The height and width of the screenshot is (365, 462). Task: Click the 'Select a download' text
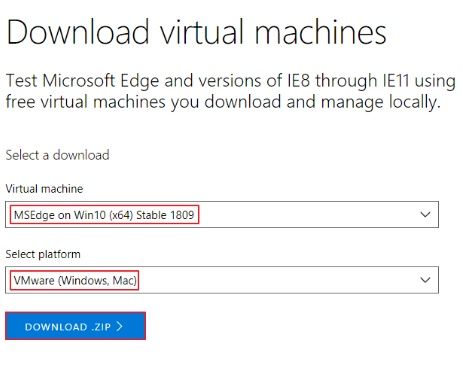click(x=57, y=155)
